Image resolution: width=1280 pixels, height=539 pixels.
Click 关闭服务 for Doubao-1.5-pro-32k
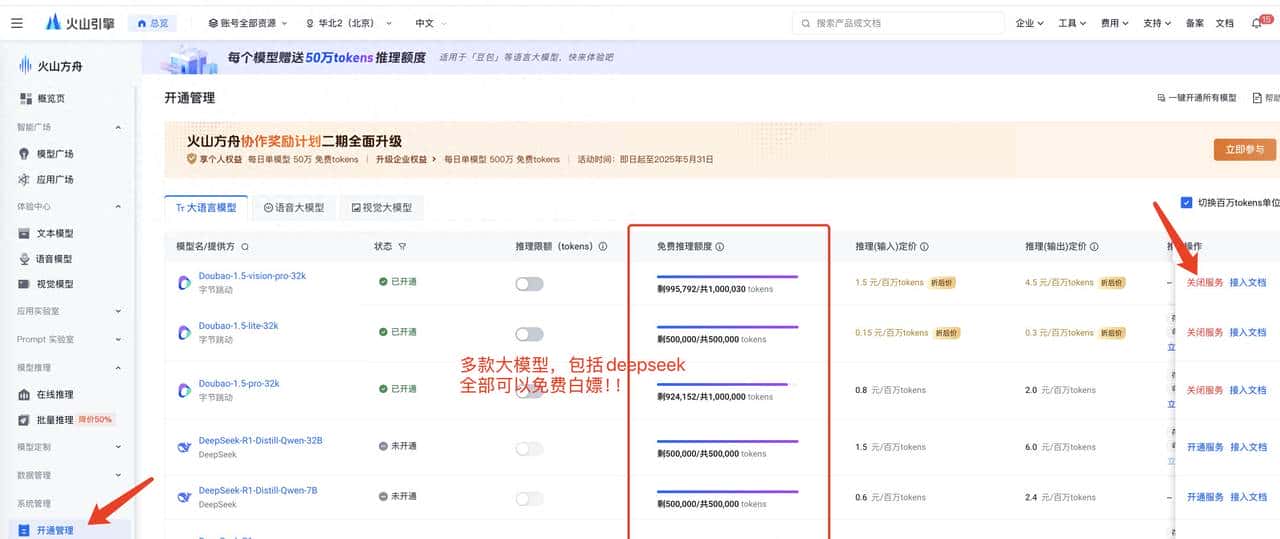1205,390
